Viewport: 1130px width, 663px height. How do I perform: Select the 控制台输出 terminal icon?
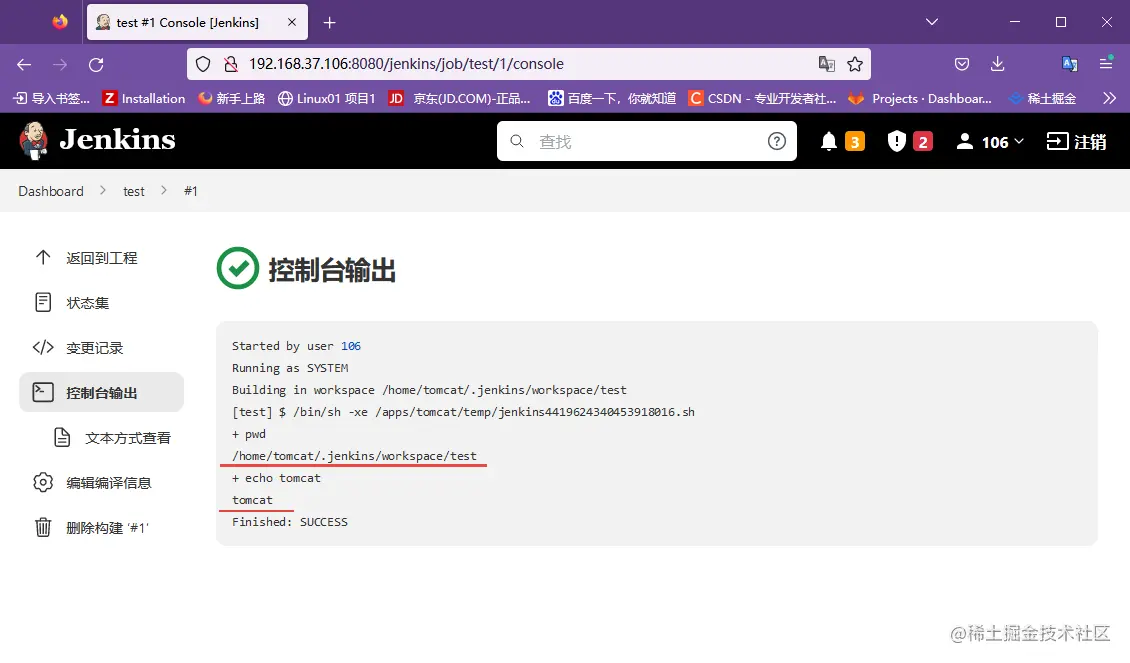(44, 392)
